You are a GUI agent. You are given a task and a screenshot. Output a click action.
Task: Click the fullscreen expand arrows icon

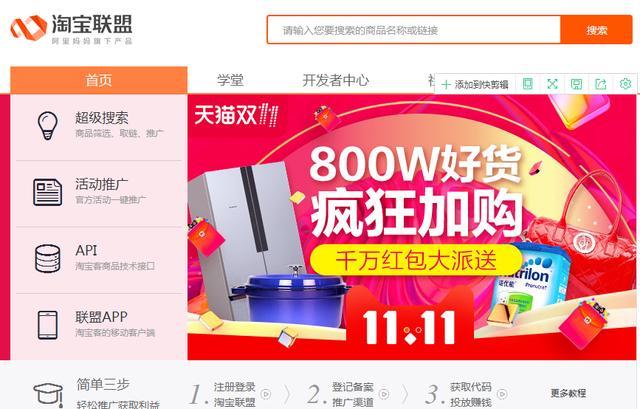point(552,84)
